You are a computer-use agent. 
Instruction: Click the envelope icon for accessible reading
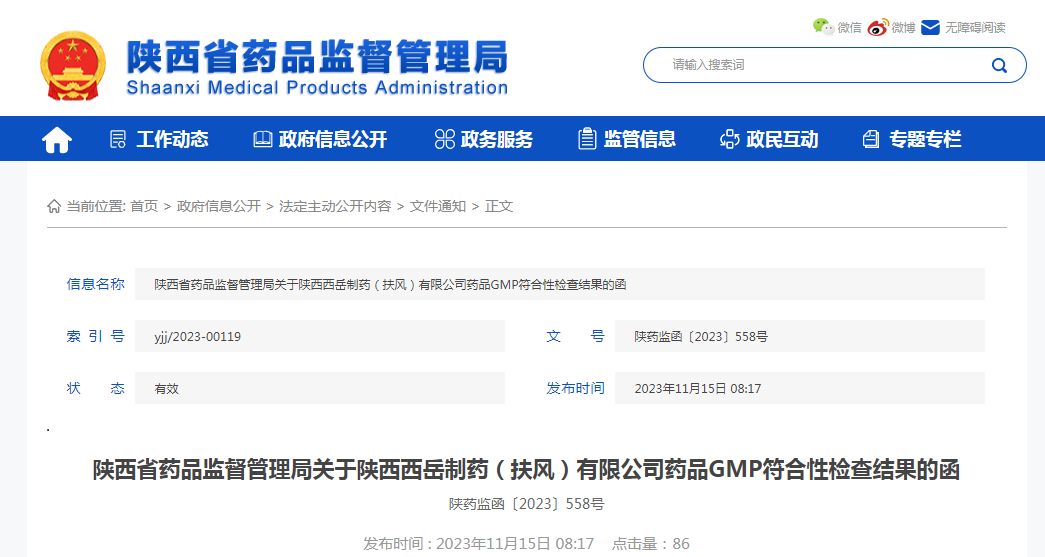[x=930, y=27]
